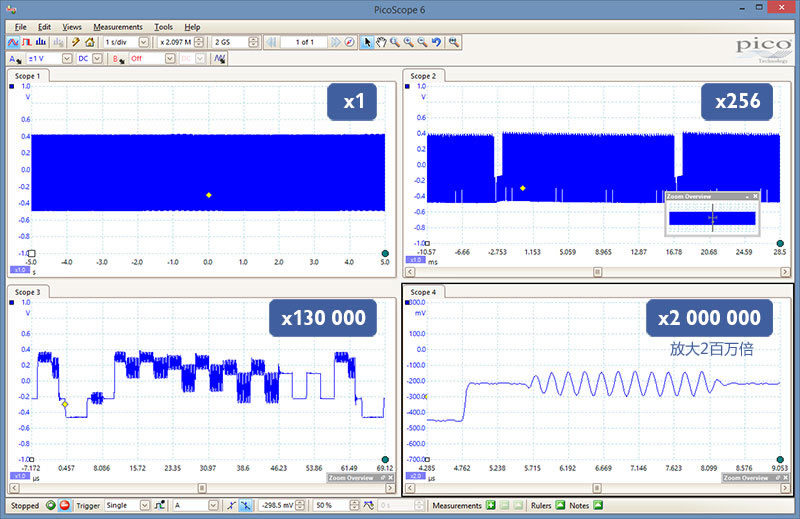Open the Measurements menu

[x=118, y=27]
